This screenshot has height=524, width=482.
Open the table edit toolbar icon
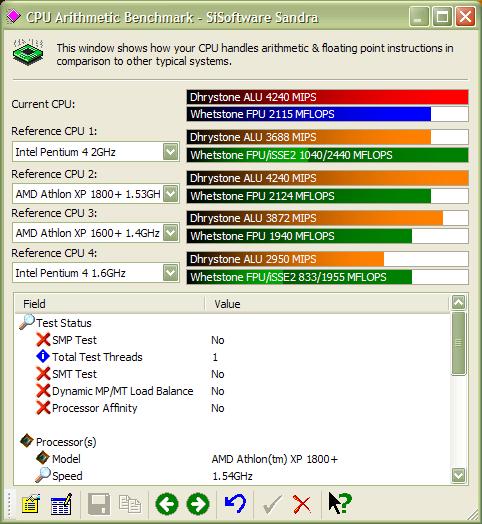coord(61,504)
